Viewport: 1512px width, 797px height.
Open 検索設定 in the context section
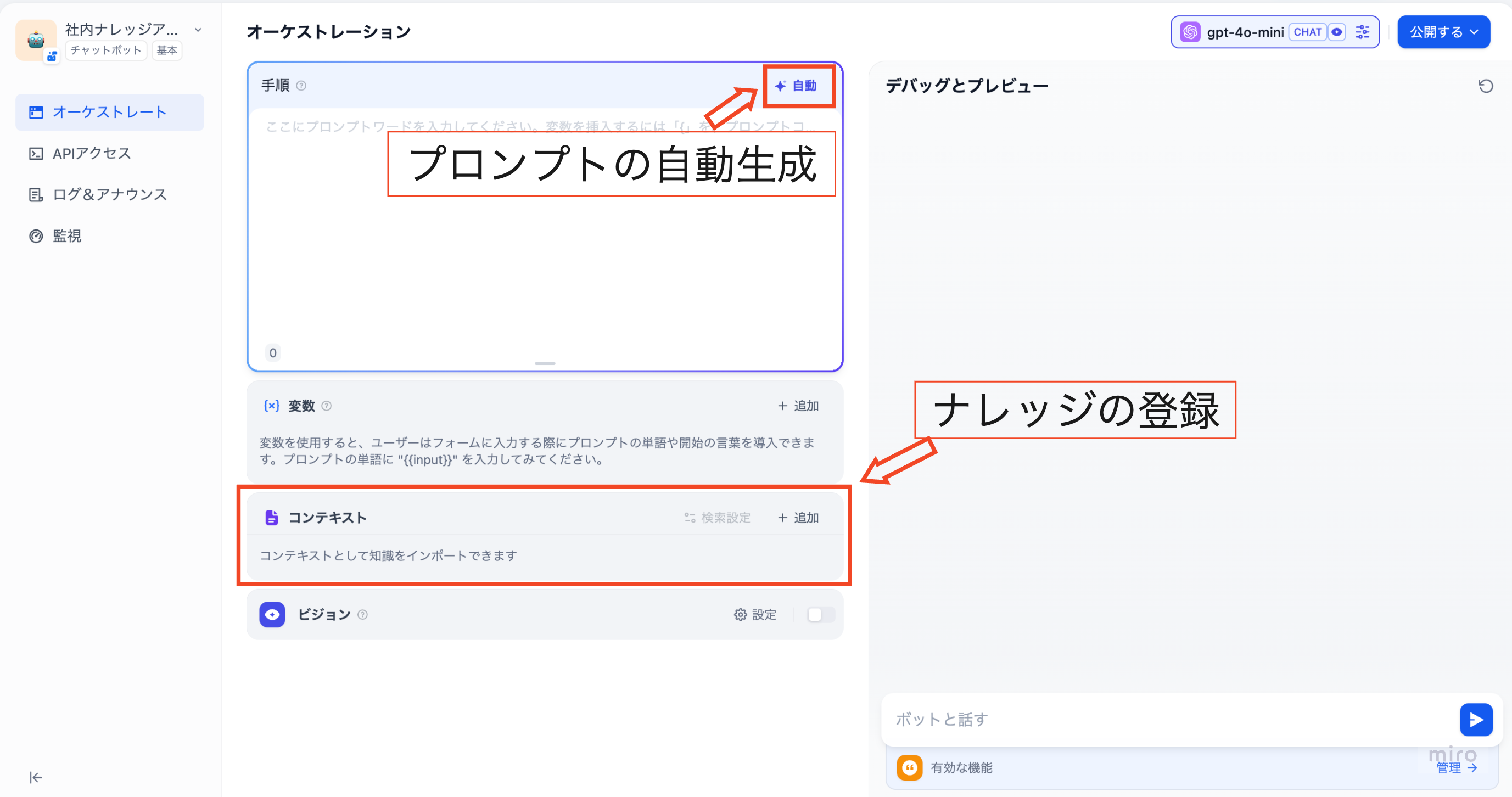tap(717, 517)
